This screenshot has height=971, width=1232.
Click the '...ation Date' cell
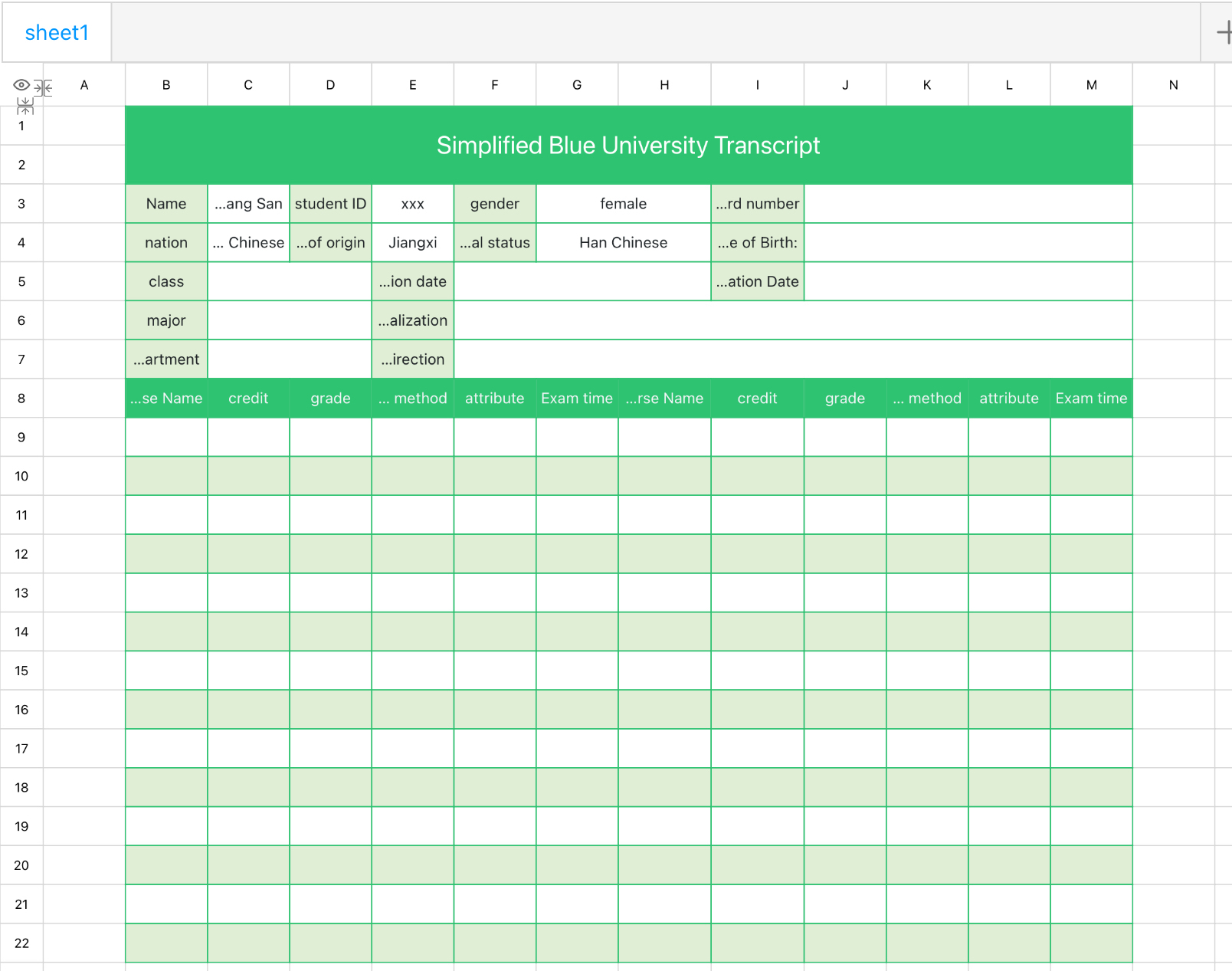(x=758, y=282)
